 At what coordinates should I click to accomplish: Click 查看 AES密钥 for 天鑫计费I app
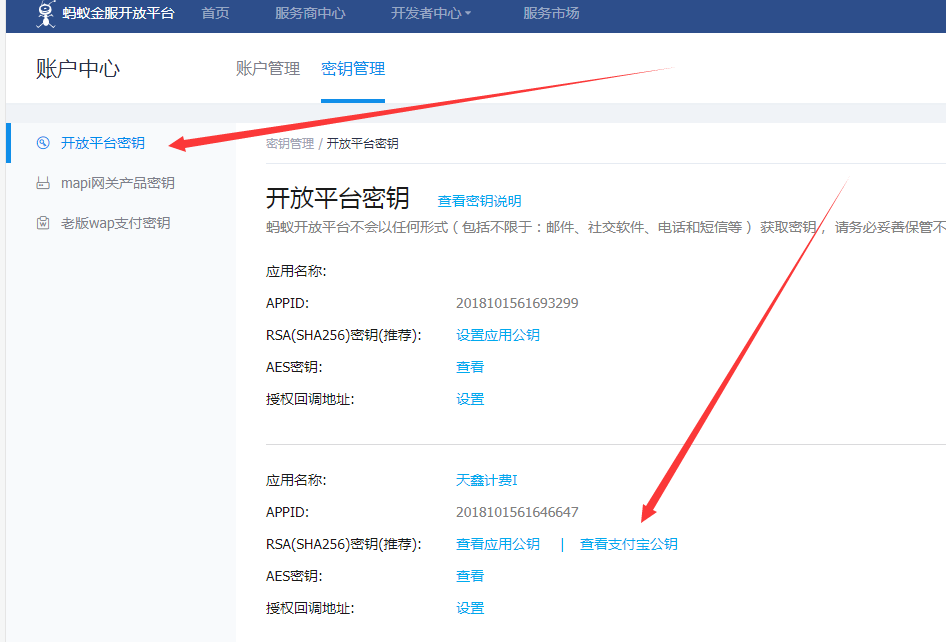[470, 576]
